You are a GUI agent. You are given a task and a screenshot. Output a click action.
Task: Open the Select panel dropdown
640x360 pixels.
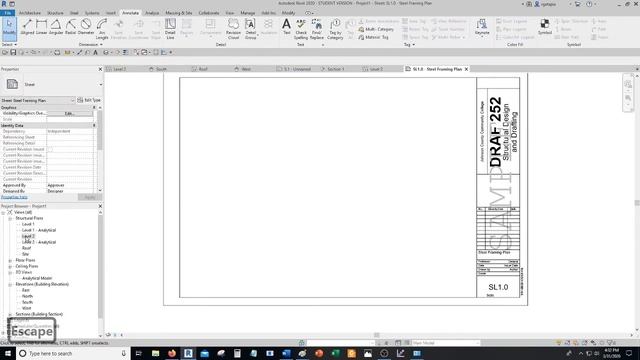tap(9, 44)
